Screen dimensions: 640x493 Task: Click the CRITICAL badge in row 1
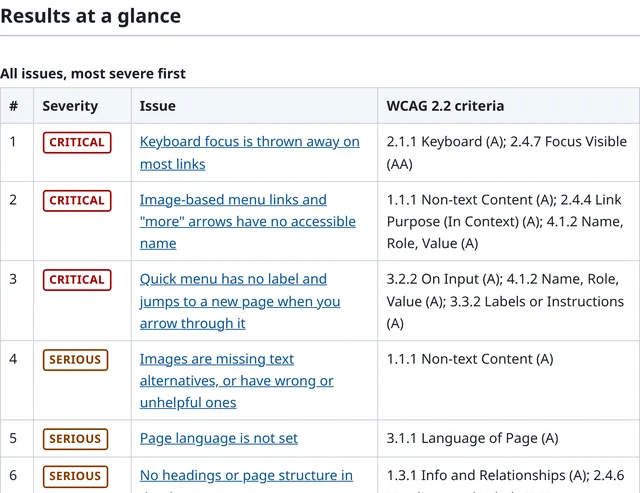coord(77,142)
